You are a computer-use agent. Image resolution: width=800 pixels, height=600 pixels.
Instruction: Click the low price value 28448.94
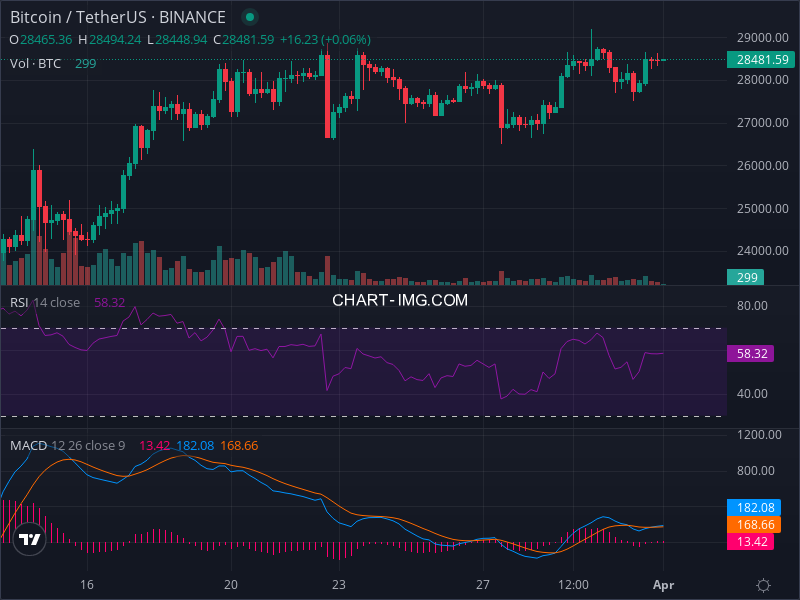pyautogui.click(x=181, y=40)
